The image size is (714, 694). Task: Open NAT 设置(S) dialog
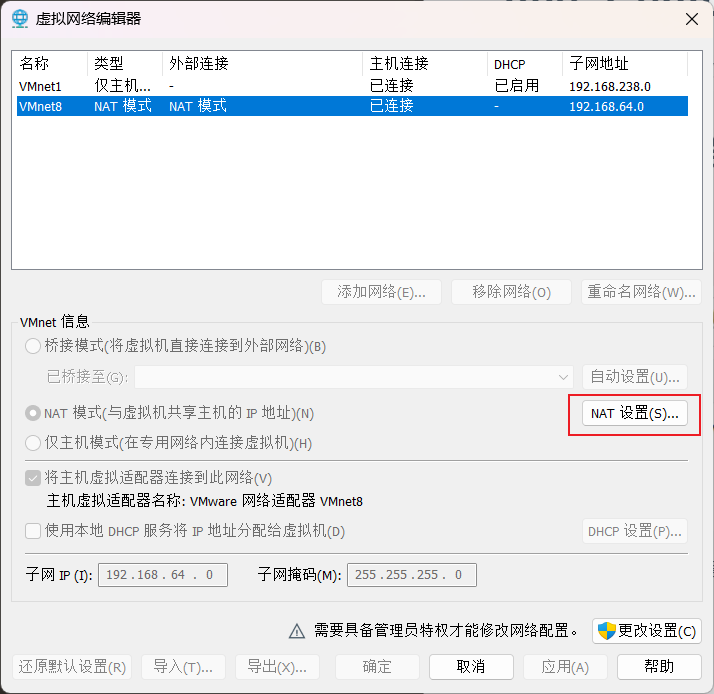click(635, 413)
